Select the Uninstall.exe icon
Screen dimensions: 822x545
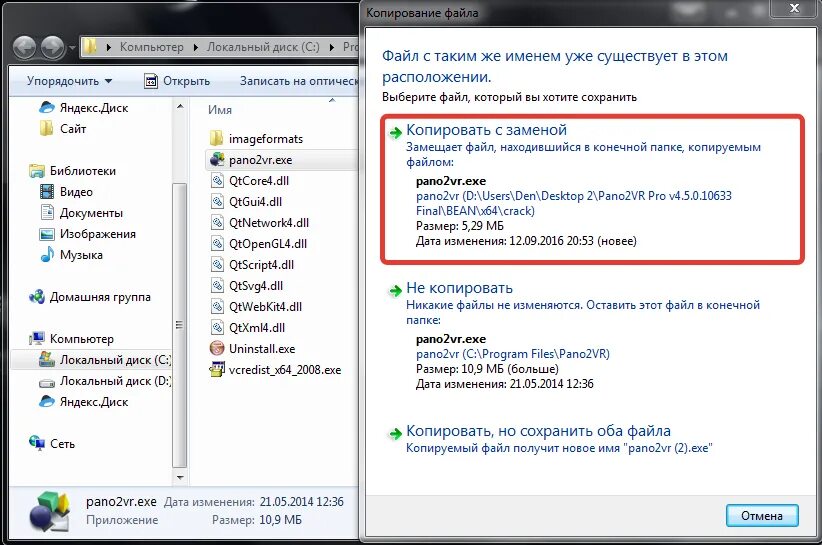[217, 348]
